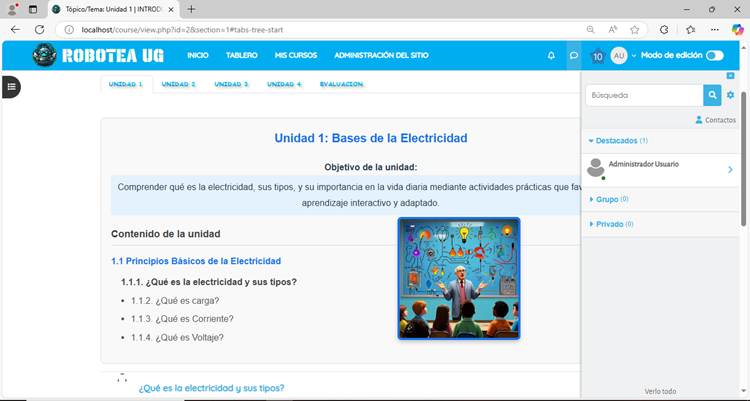Click the Robotea UG robot logo
Image resolution: width=750 pixels, height=401 pixels.
pyautogui.click(x=44, y=55)
